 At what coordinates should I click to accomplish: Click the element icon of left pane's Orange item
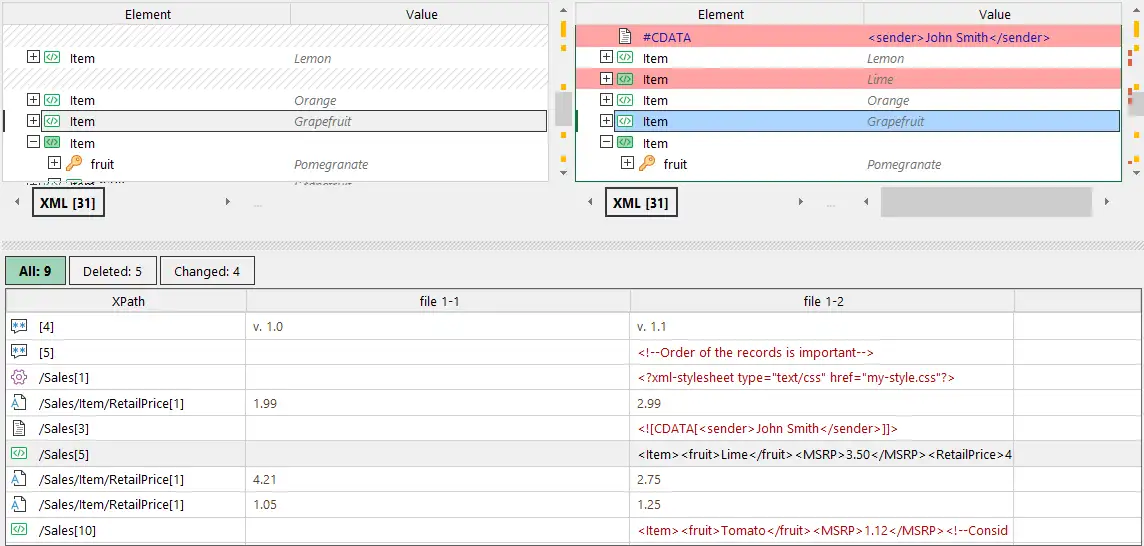pos(52,100)
